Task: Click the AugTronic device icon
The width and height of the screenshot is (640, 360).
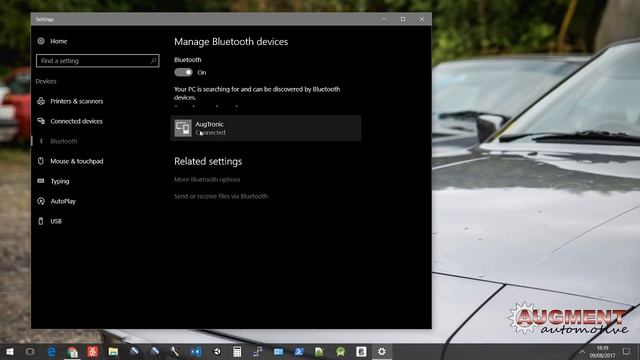Action: click(183, 128)
